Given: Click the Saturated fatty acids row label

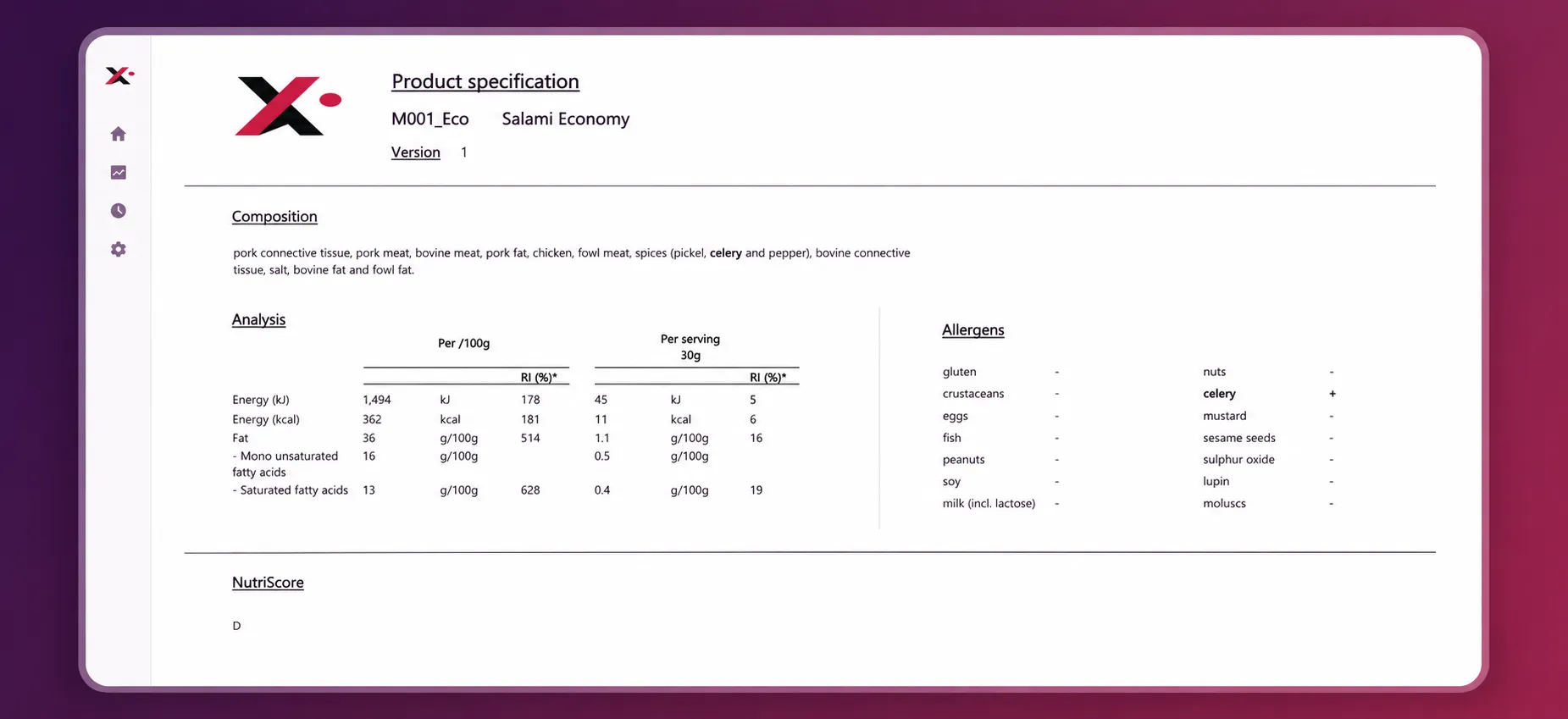Looking at the screenshot, I should 291,490.
